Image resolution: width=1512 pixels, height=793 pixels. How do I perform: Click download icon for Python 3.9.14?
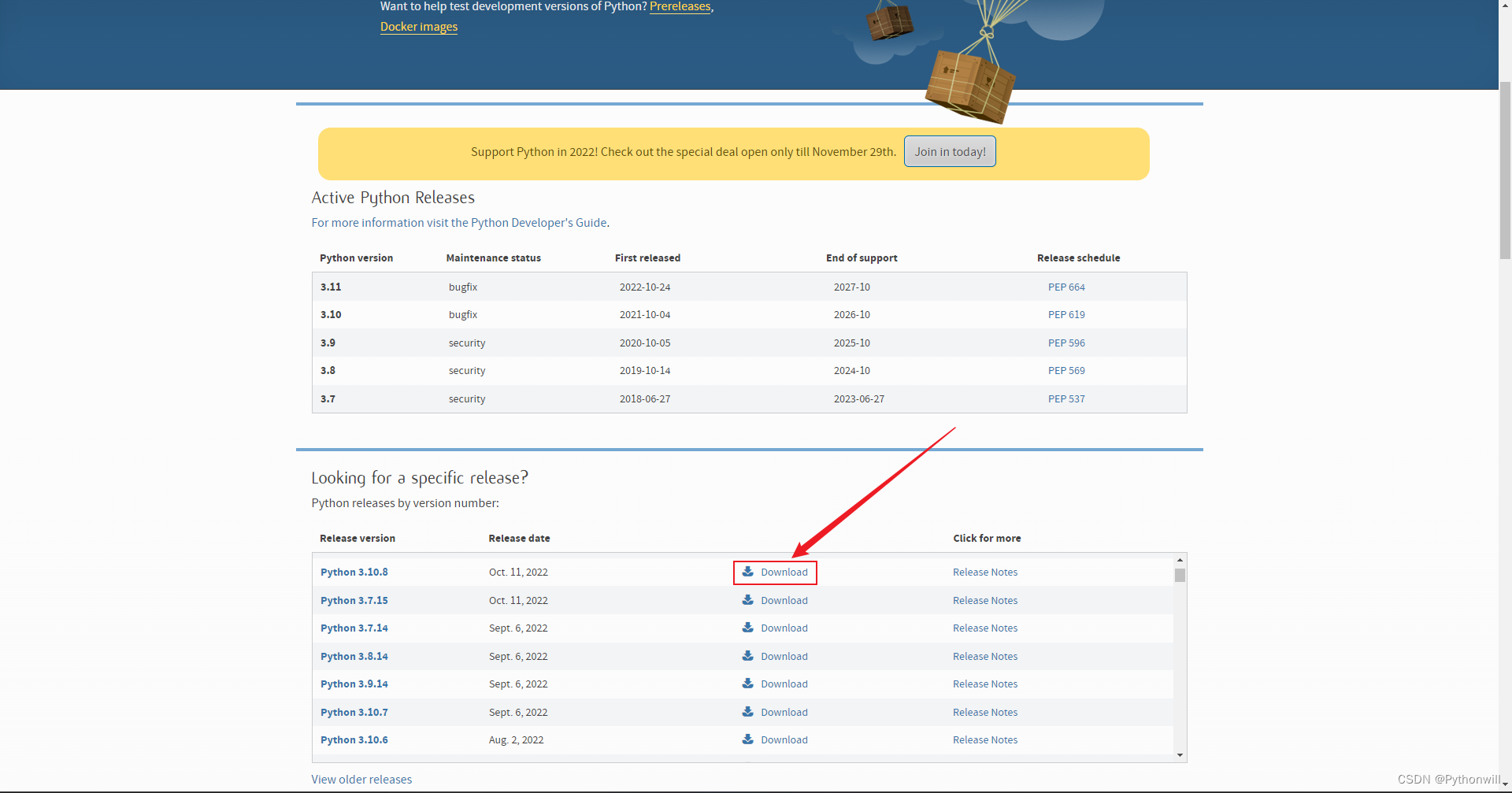coord(748,684)
